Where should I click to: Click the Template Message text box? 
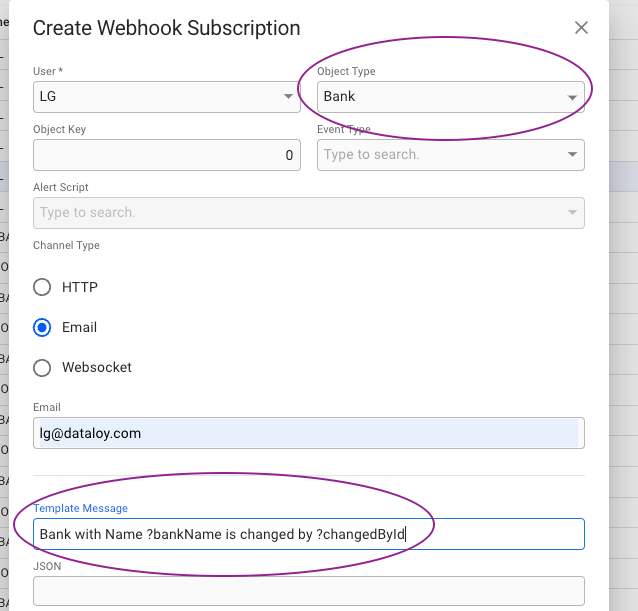tap(308, 534)
